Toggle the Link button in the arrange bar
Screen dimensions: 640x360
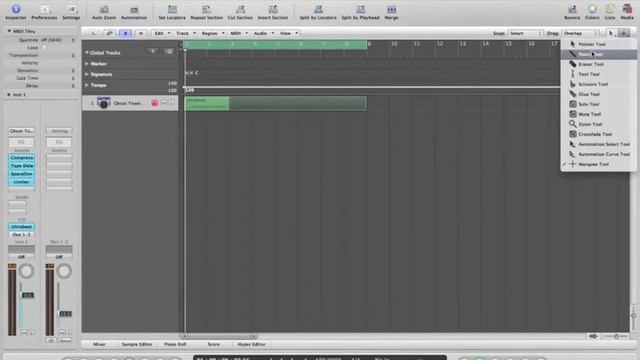coord(109,33)
